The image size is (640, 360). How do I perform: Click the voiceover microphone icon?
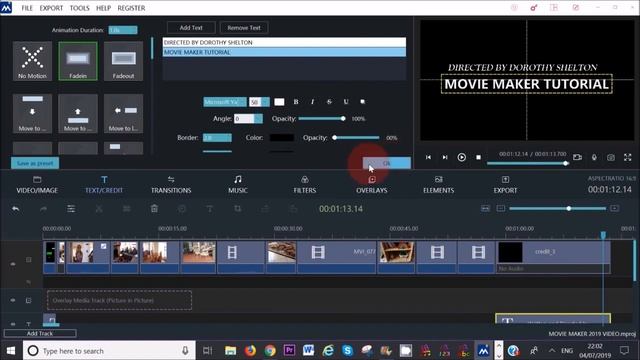pyautogui.click(x=594, y=157)
